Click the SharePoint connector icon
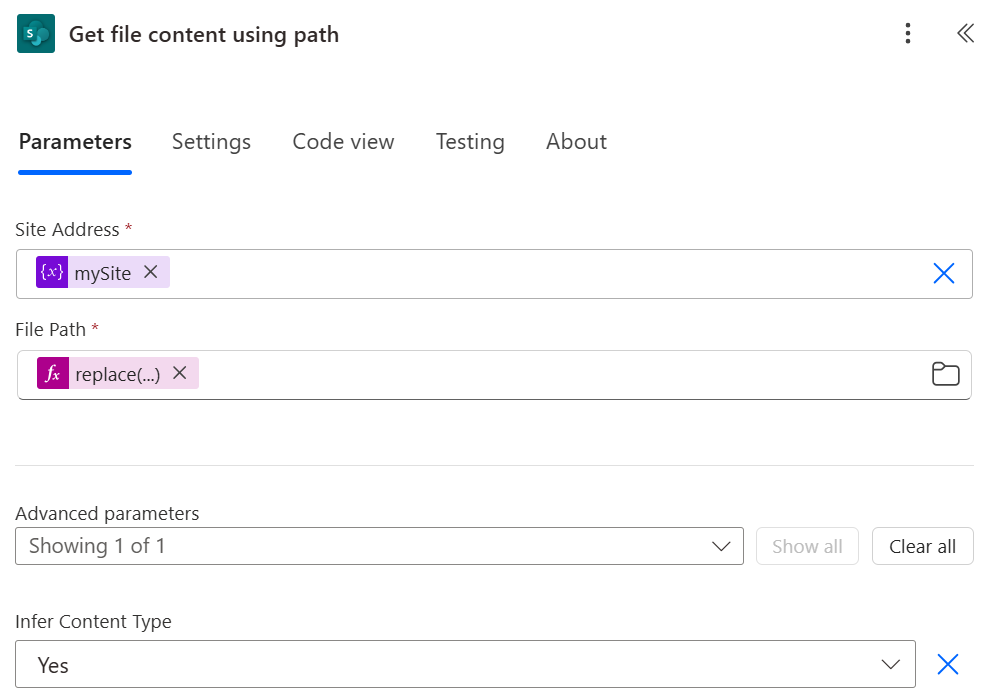Image resolution: width=994 pixels, height=698 pixels. tap(36, 34)
